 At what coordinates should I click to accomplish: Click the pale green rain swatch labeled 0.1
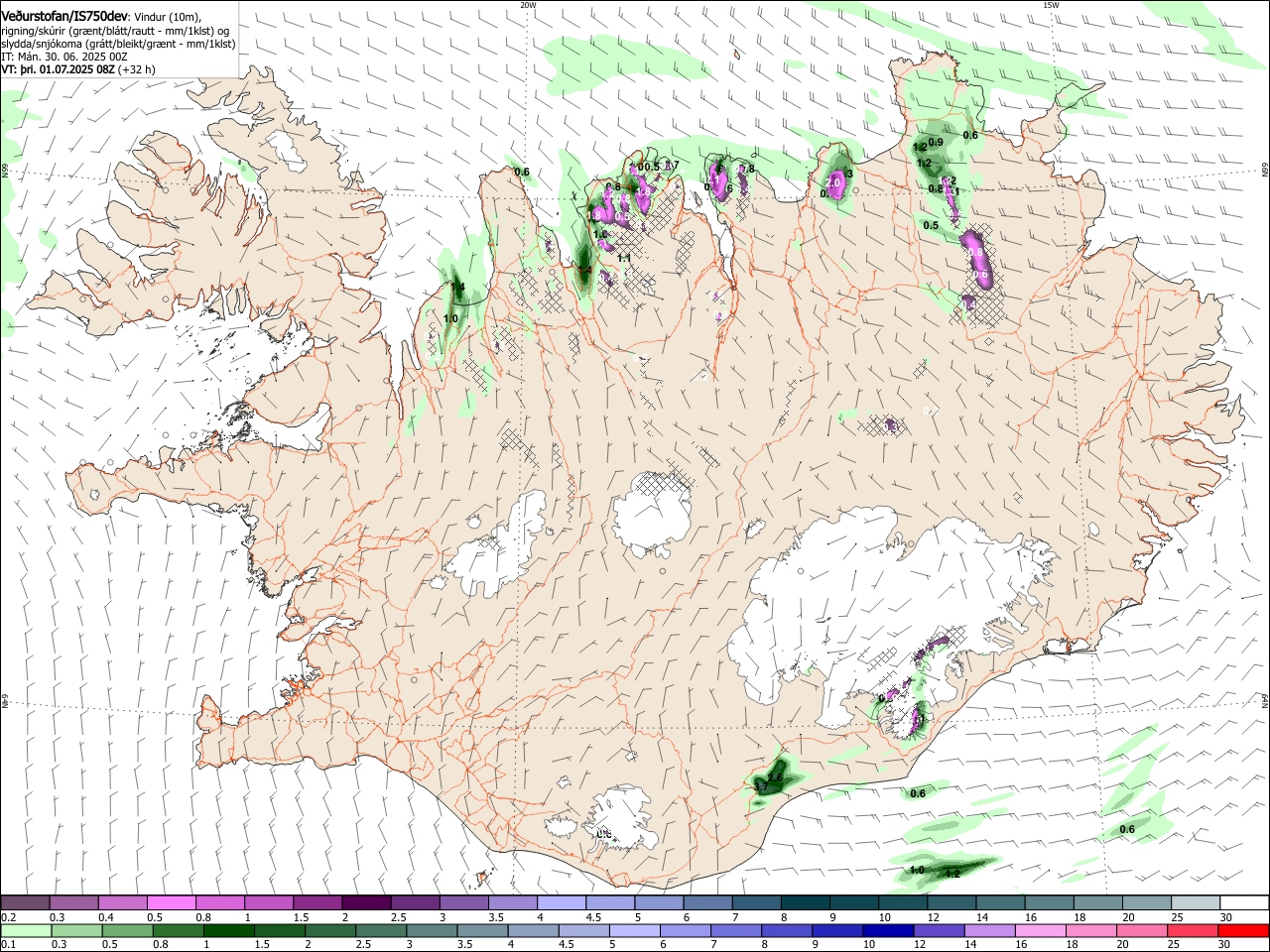[25, 930]
